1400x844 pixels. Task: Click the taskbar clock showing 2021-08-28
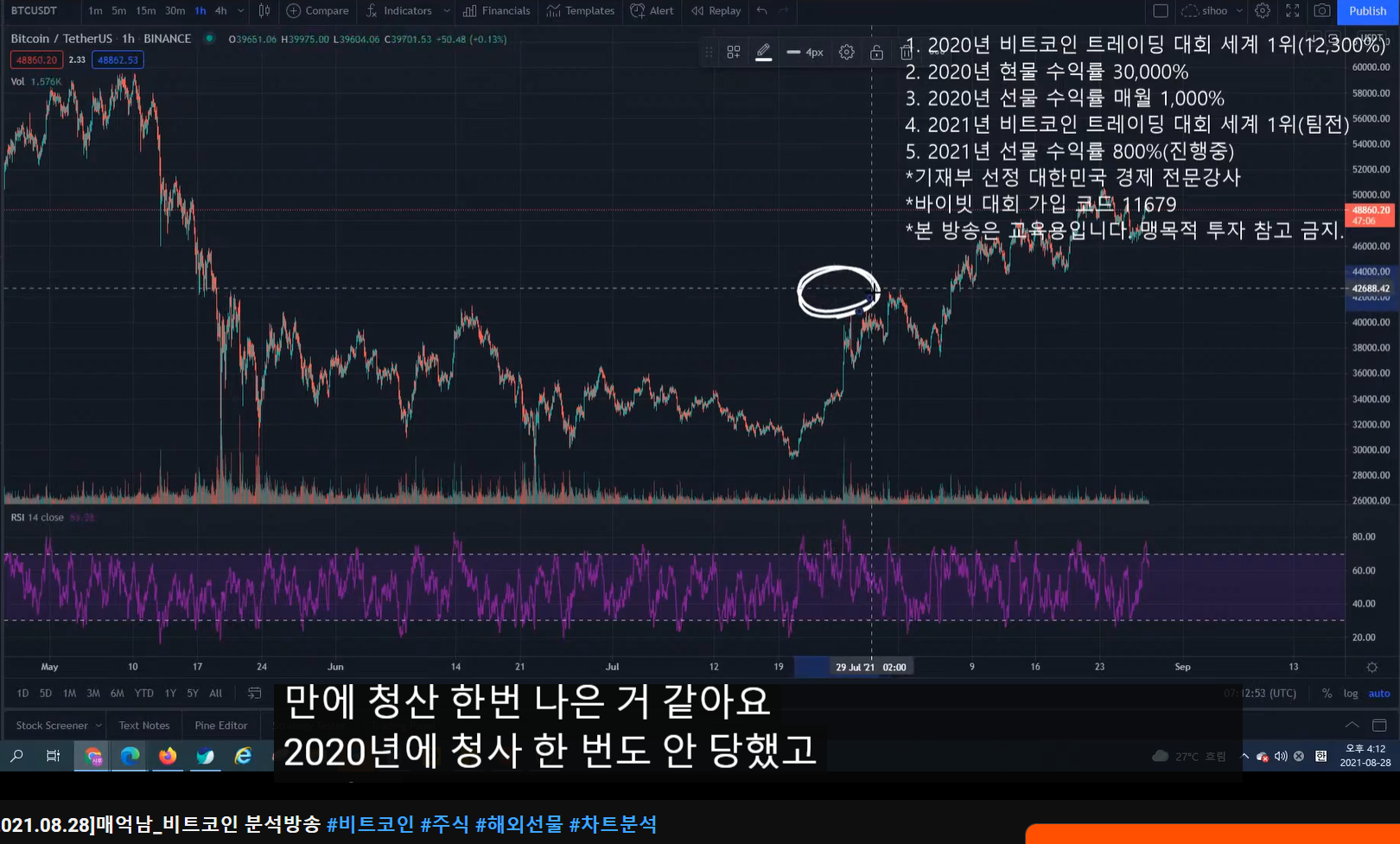click(1365, 756)
